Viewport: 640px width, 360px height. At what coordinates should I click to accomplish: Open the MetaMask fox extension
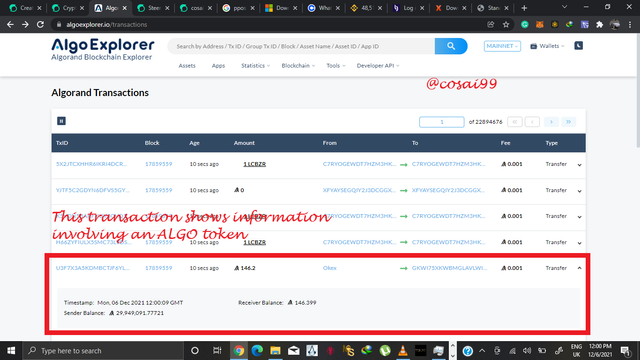539,24
